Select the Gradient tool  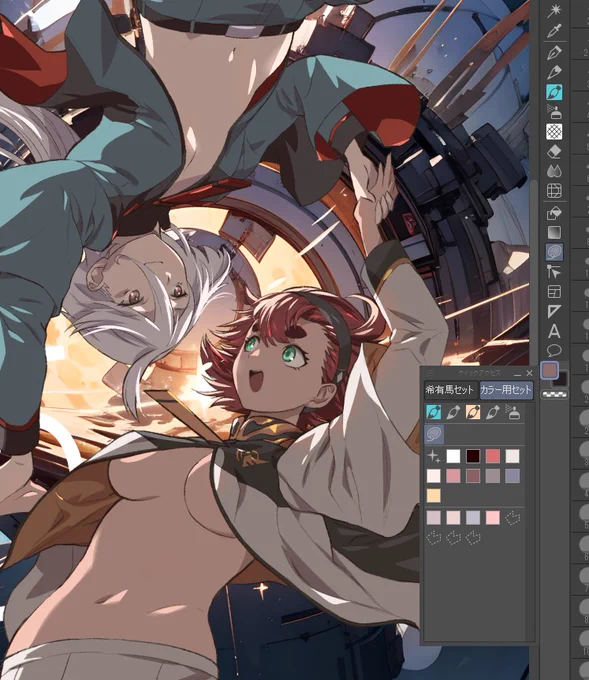coord(554,232)
